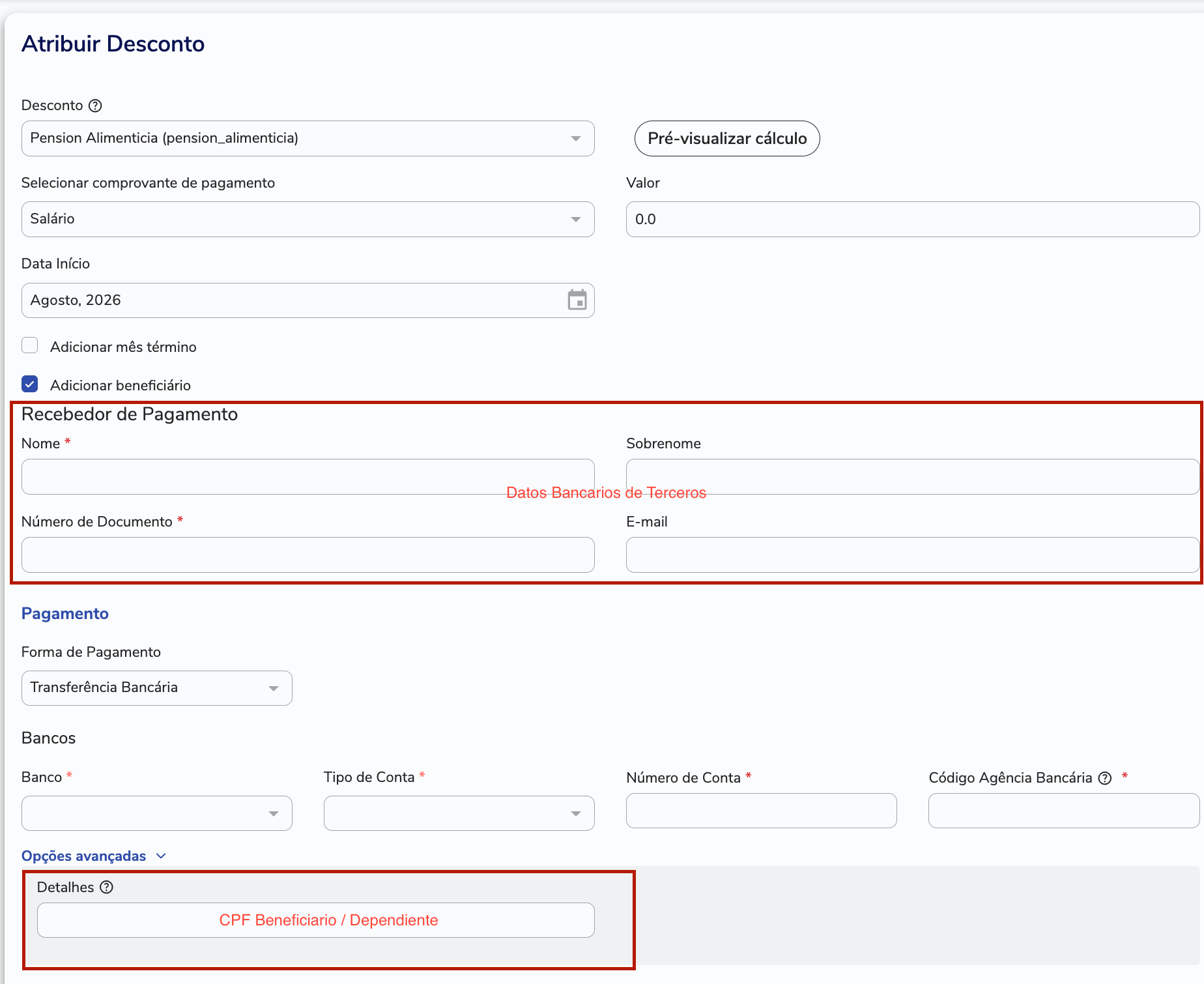1204x984 pixels.
Task: Open the Banco dropdown
Action: pyautogui.click(x=157, y=813)
